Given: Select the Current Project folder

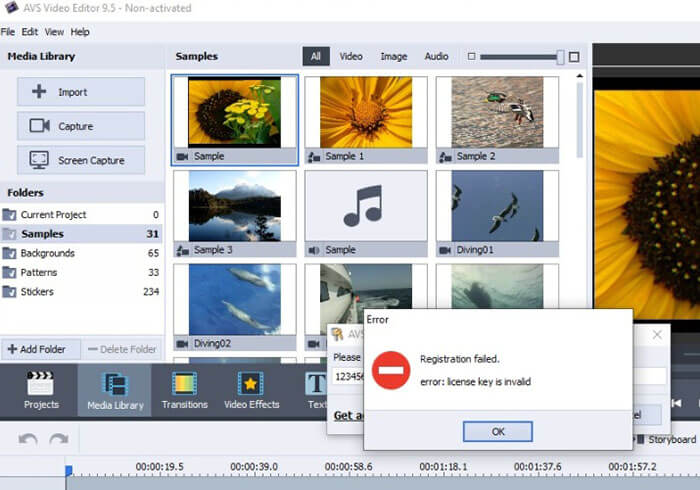Looking at the screenshot, I should point(81,215).
